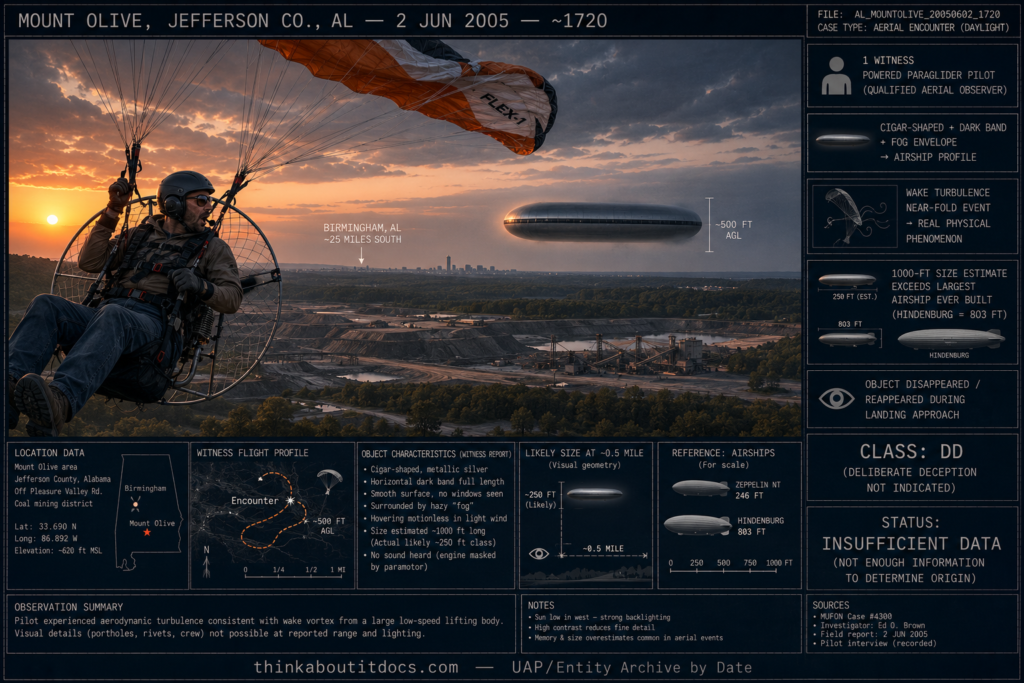Viewport: 1024px width, 683px height.
Task: Select the paraglider icon in Witness Flight Profile
Action: [329, 482]
